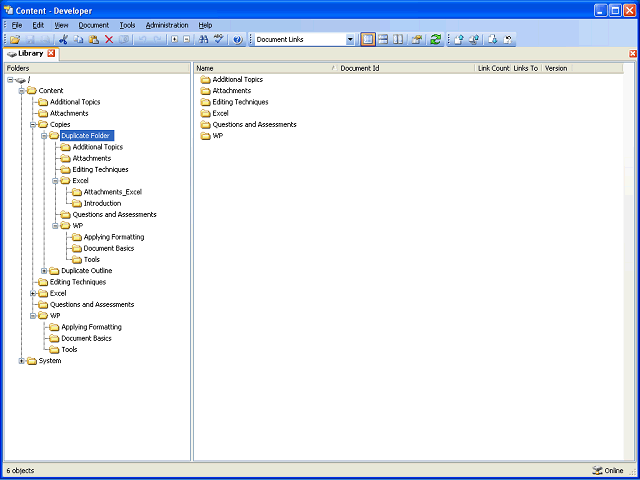
Task: Sort by the Name column header
Action: coord(266,68)
